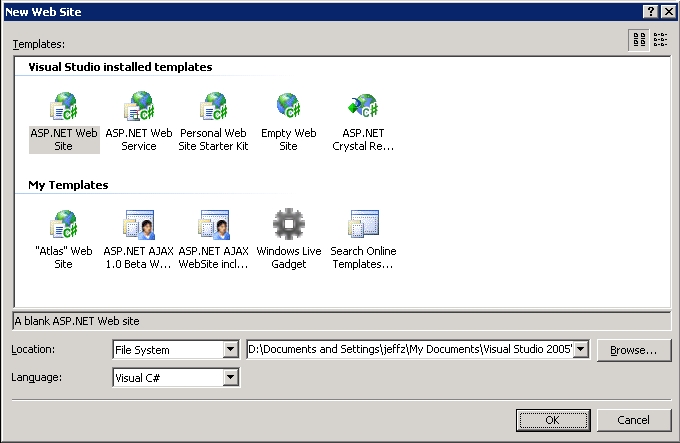680x443 pixels.
Task: Select the "Atlas" Web Site template icon
Action: 64,224
